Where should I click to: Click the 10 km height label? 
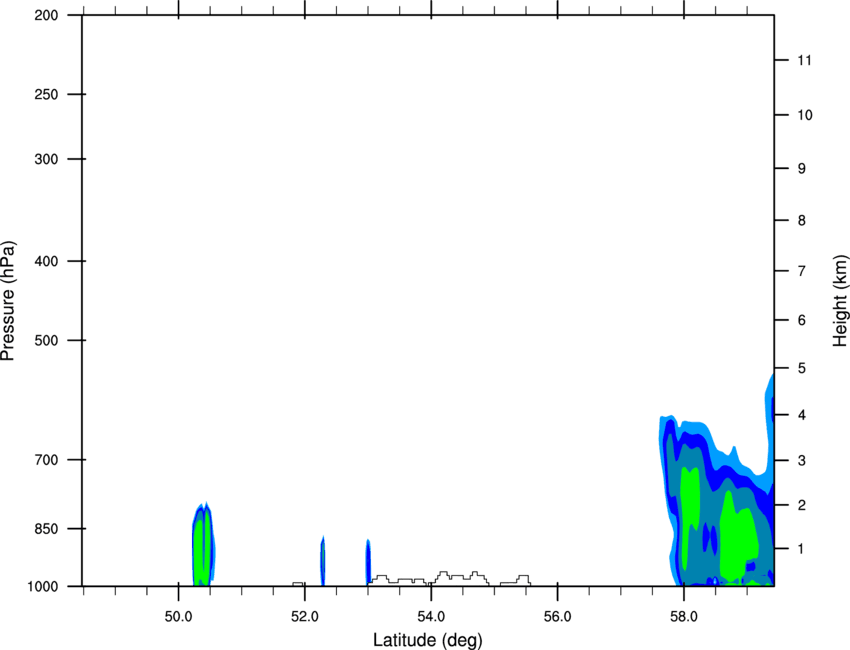click(805, 115)
